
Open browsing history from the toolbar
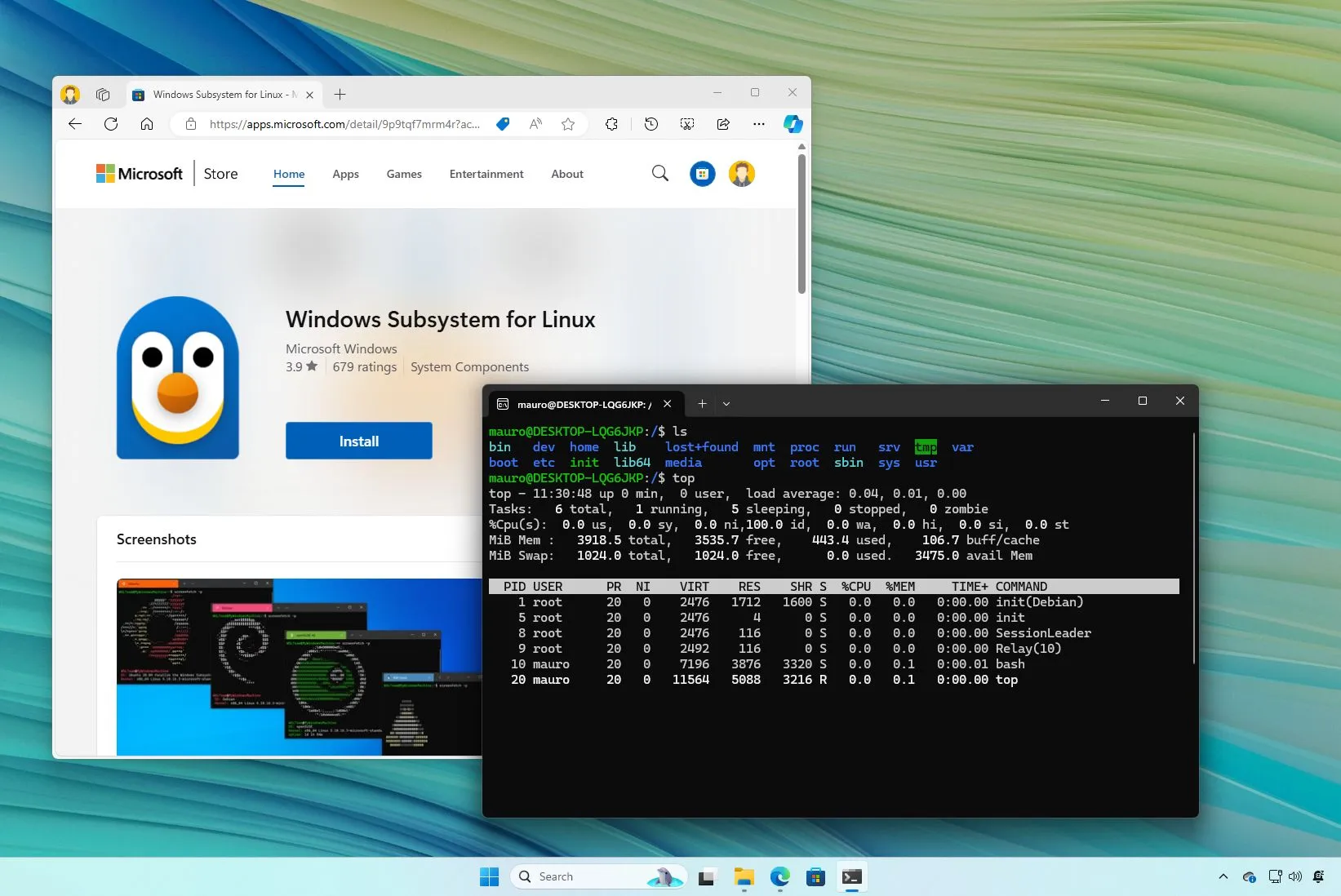pyautogui.click(x=651, y=124)
